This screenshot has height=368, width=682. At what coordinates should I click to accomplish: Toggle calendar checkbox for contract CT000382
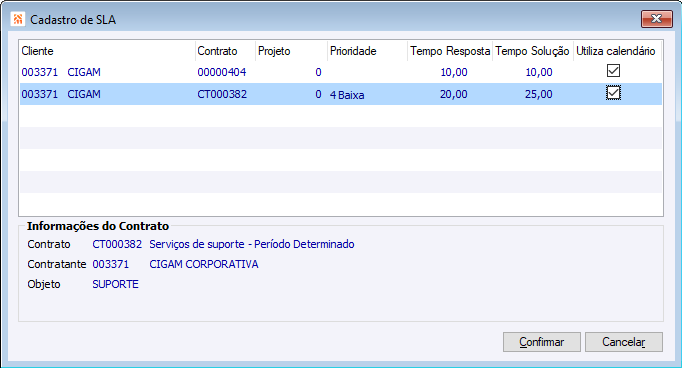click(x=613, y=93)
